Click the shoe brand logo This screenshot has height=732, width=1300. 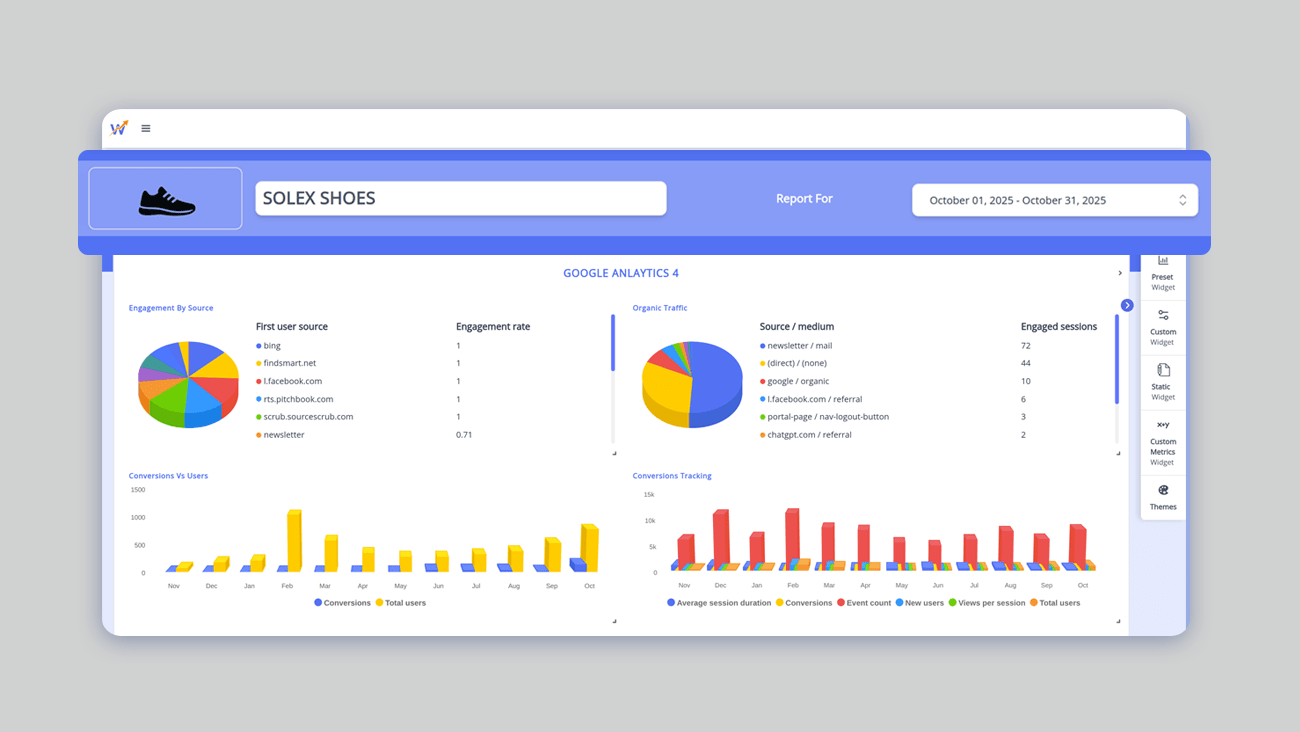165,198
